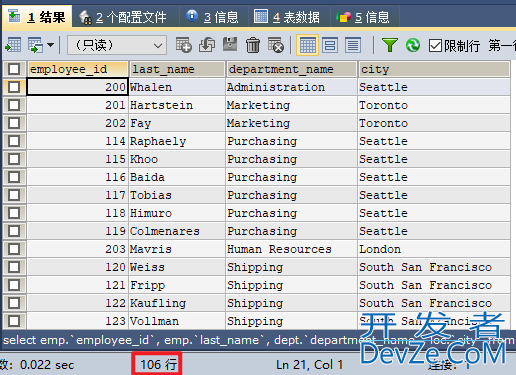516x375 pixels.
Task: Click the insert new row icon
Action: (x=184, y=45)
